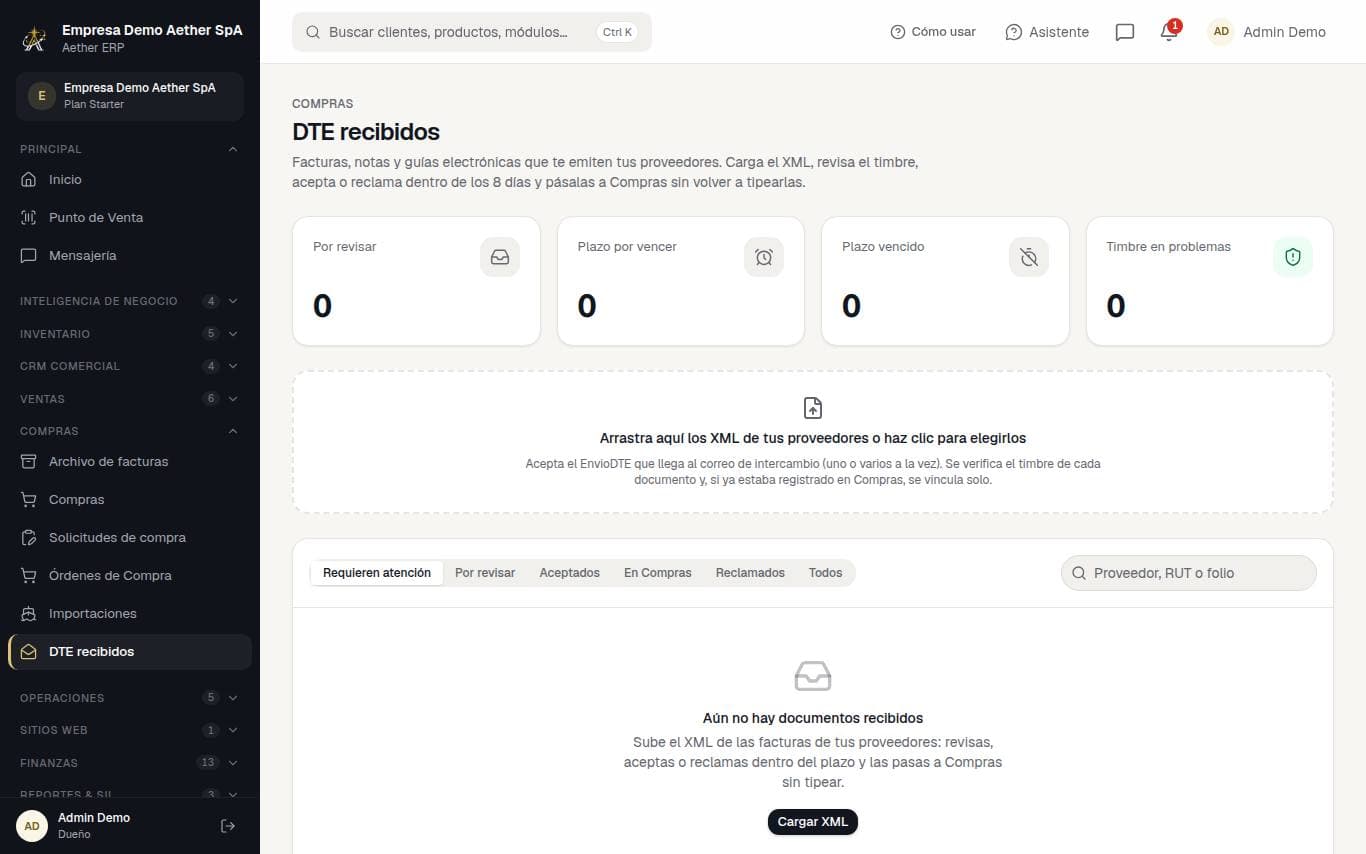Switch to the Todos tab

click(x=826, y=573)
